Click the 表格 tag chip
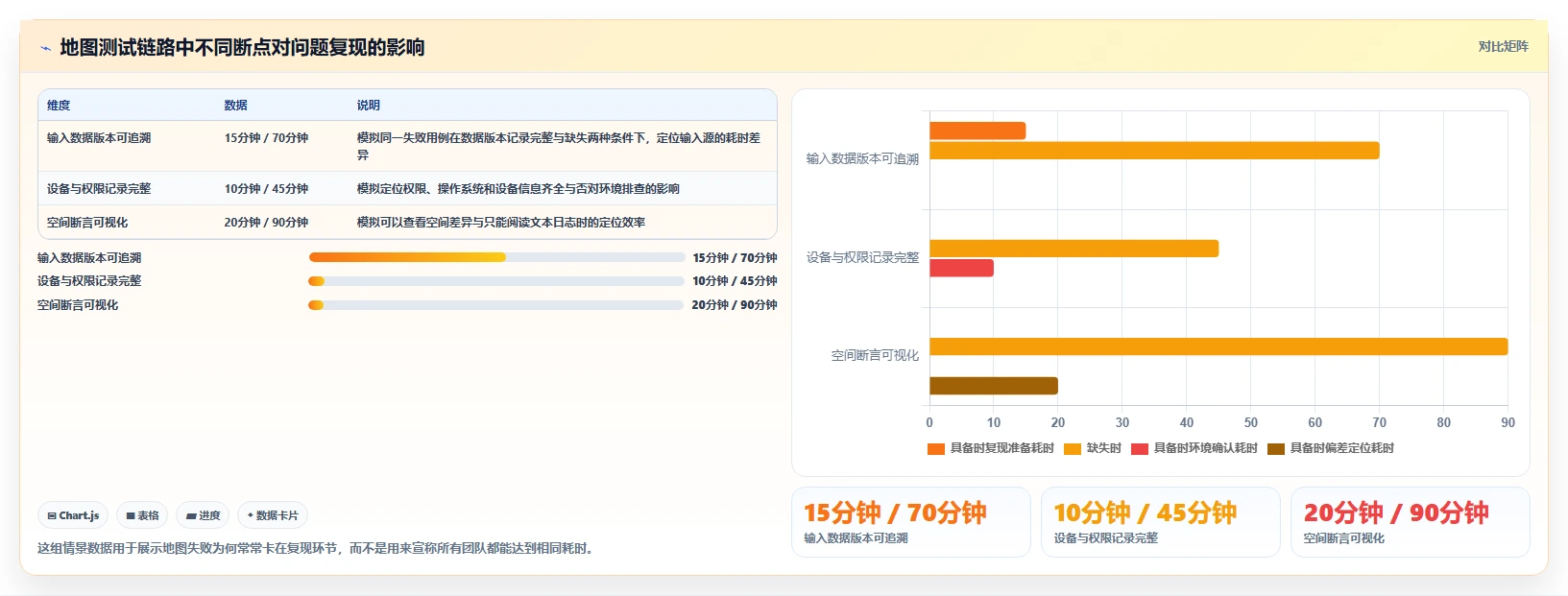Screen dimensions: 1568x596 tap(142, 515)
